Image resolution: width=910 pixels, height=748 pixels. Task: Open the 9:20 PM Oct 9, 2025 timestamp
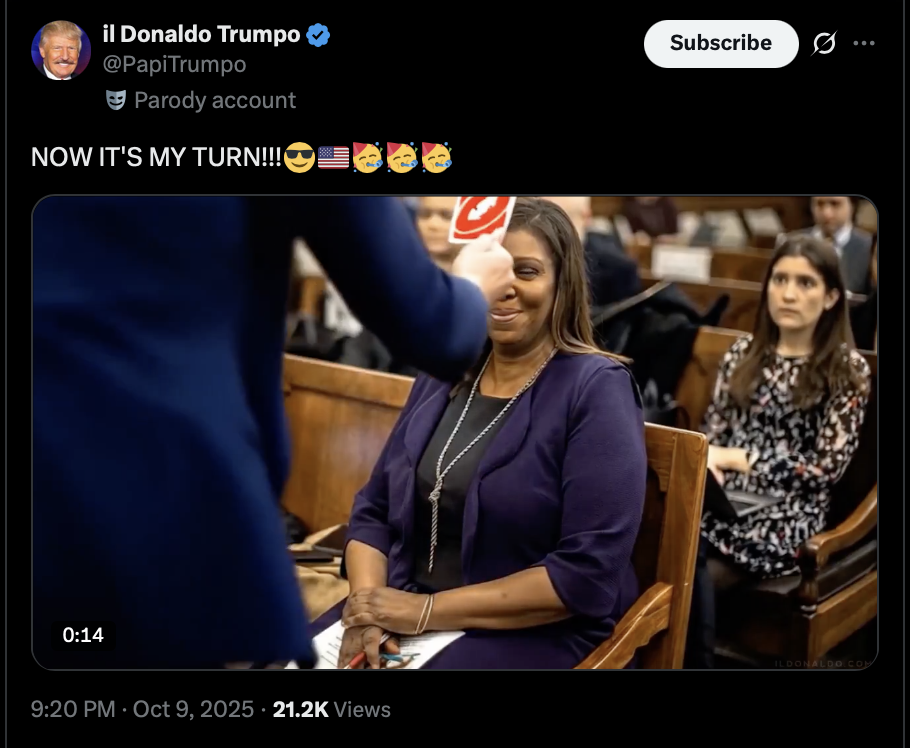[x=143, y=709]
